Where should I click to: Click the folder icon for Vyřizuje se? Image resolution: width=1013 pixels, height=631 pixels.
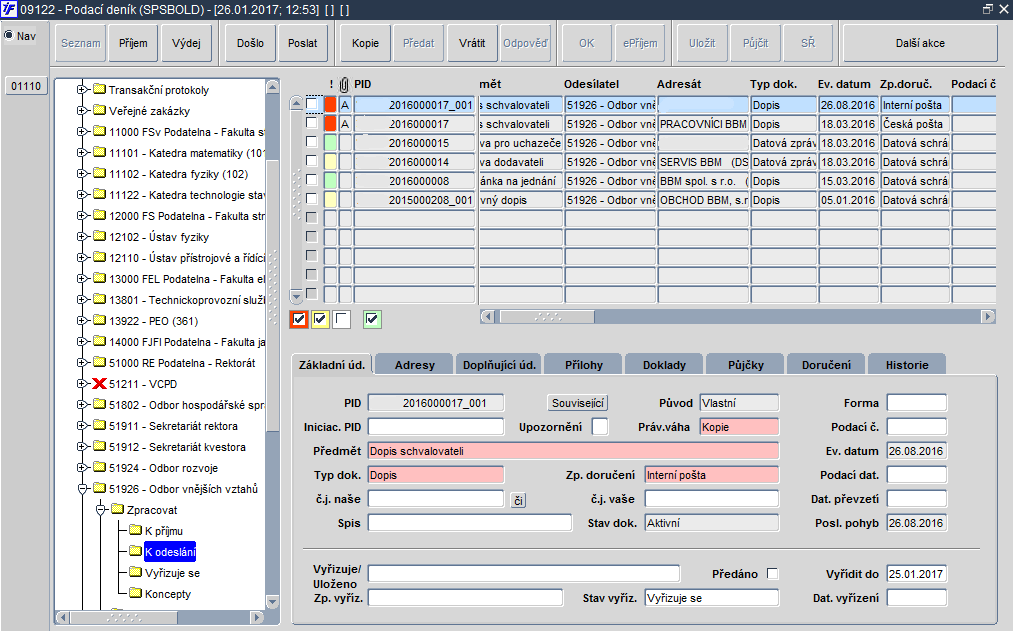point(135,573)
